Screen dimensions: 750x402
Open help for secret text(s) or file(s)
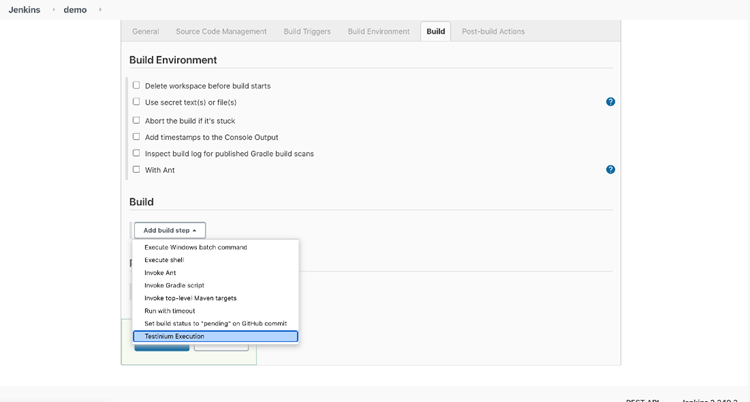(610, 102)
